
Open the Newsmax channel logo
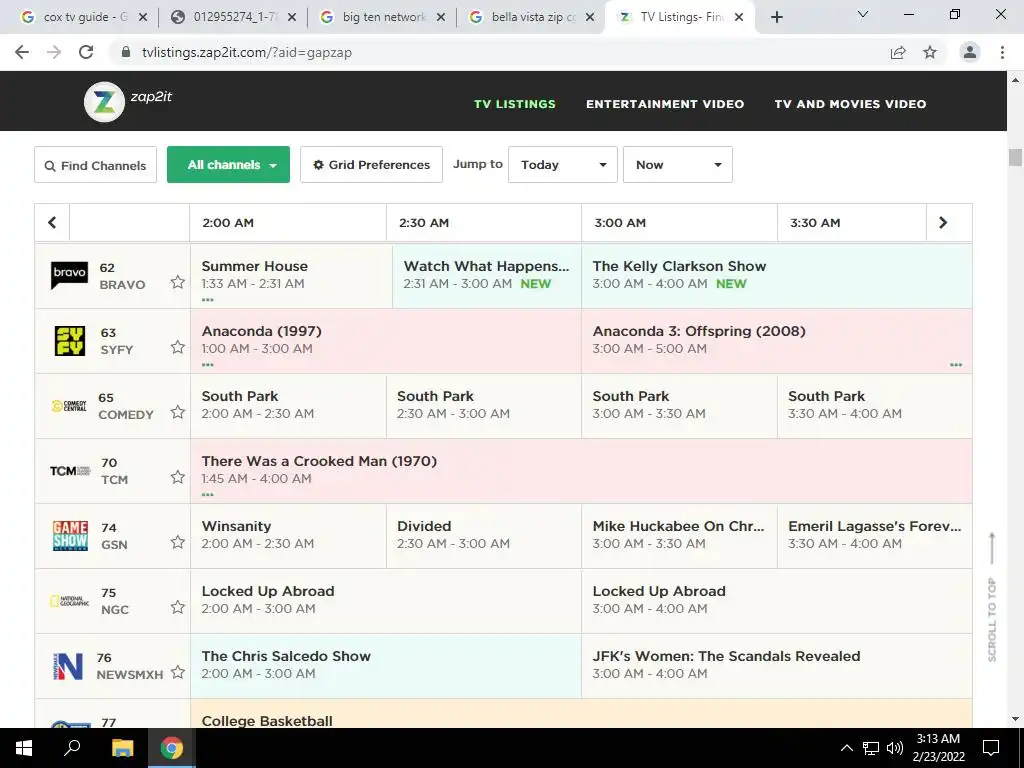69,666
